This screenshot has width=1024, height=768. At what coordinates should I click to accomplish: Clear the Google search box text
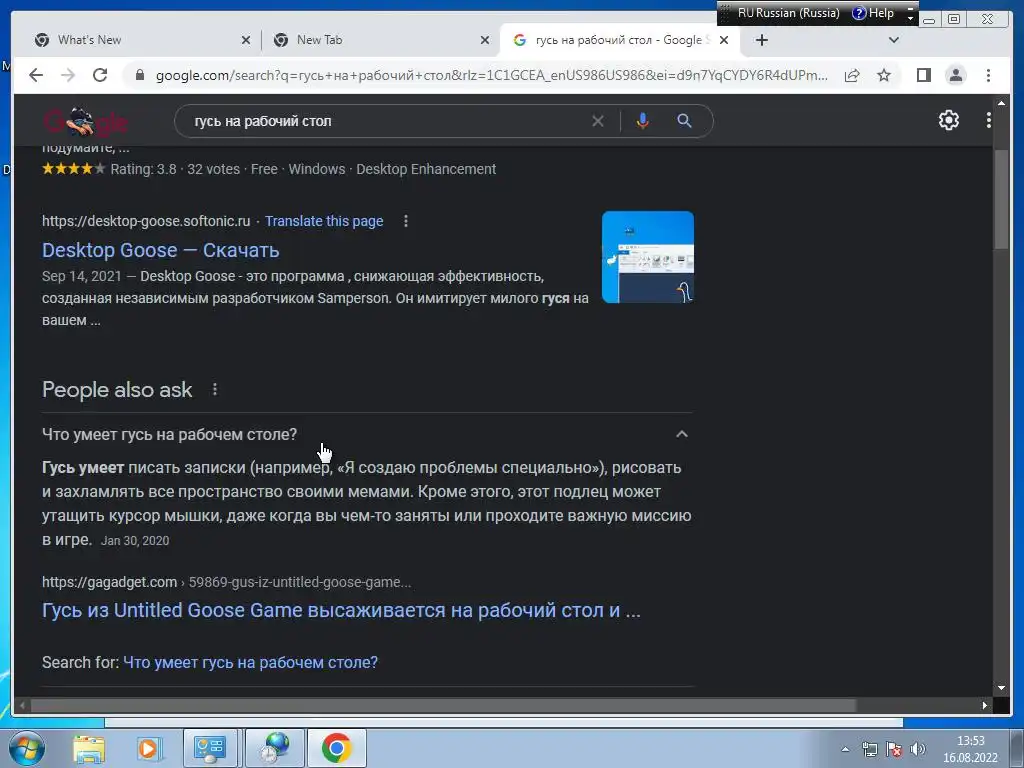[598, 121]
